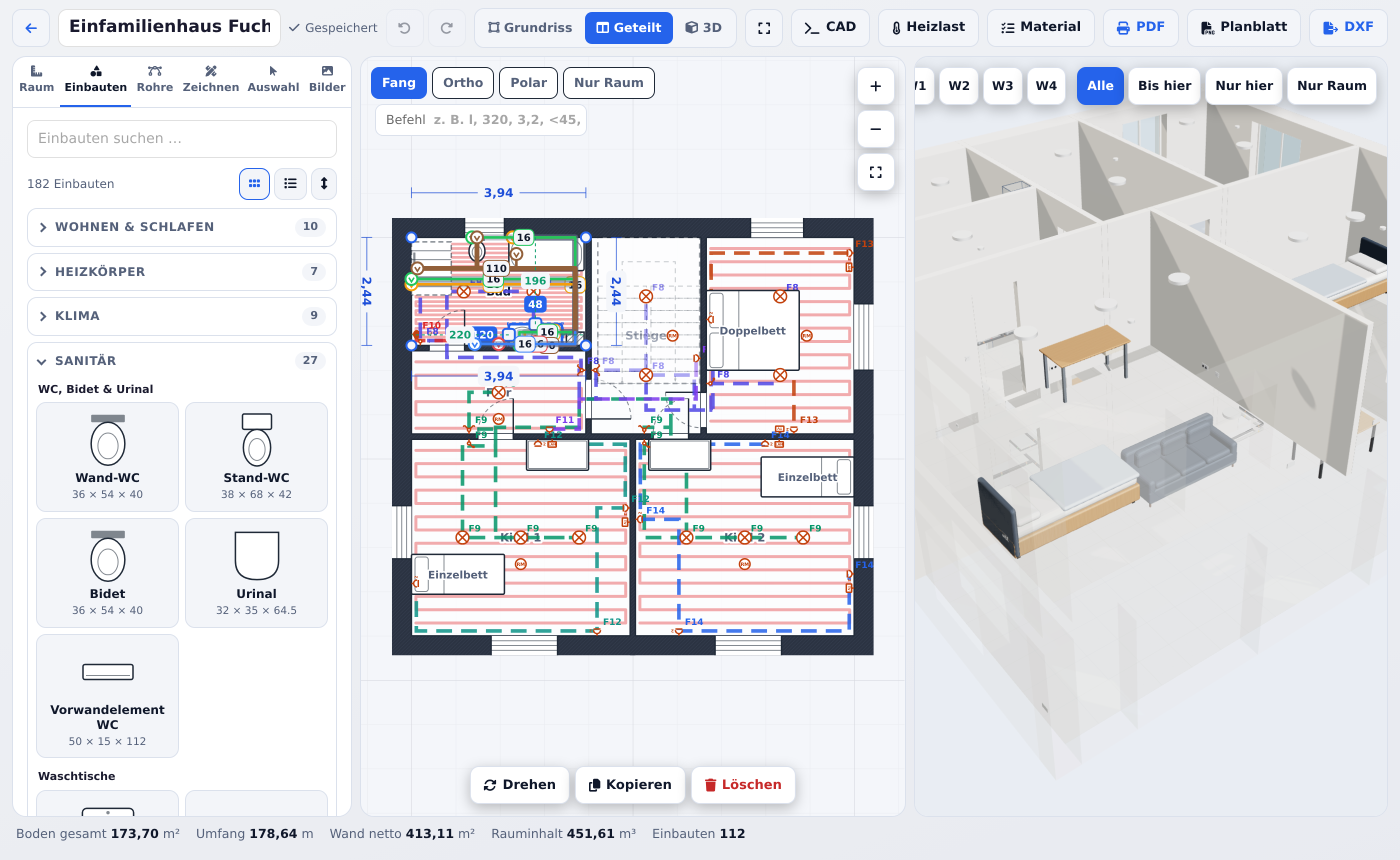Zoom in with the plus button

(x=875, y=86)
